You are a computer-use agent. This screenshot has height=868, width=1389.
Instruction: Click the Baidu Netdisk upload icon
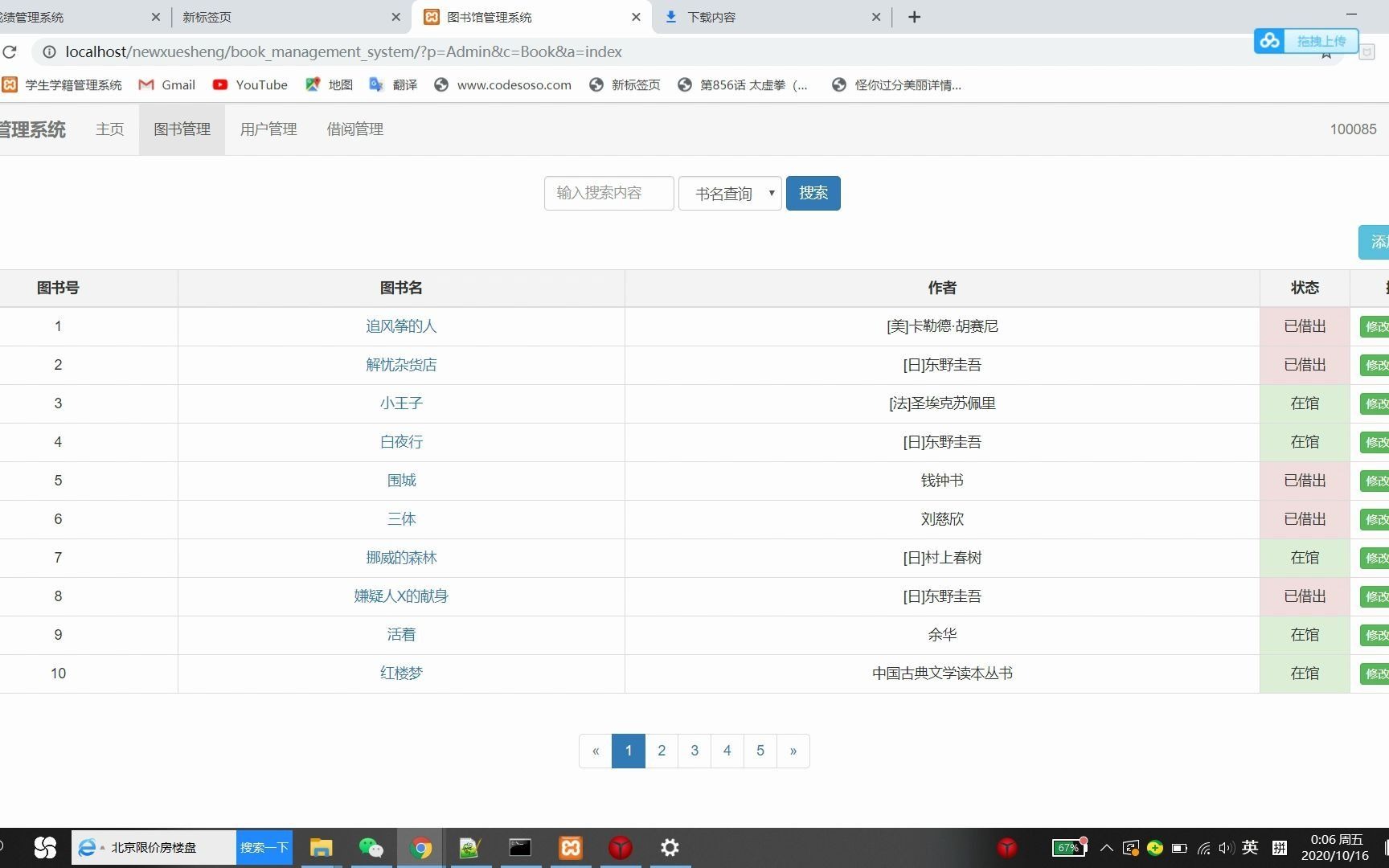tap(1269, 40)
